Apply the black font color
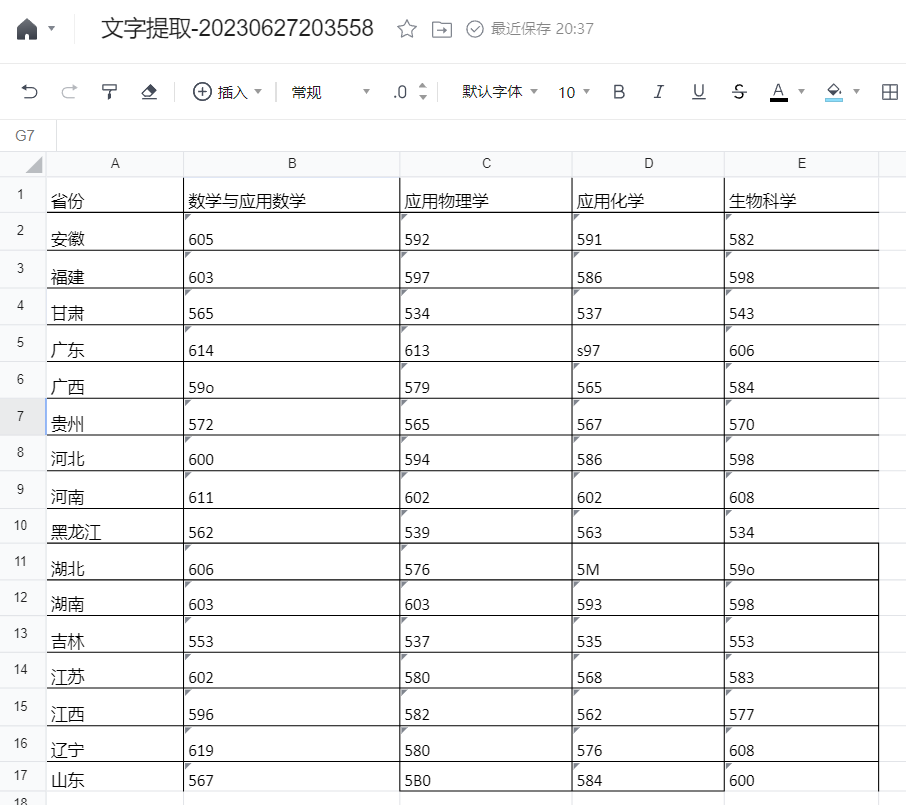The width and height of the screenshot is (906, 805). [778, 92]
